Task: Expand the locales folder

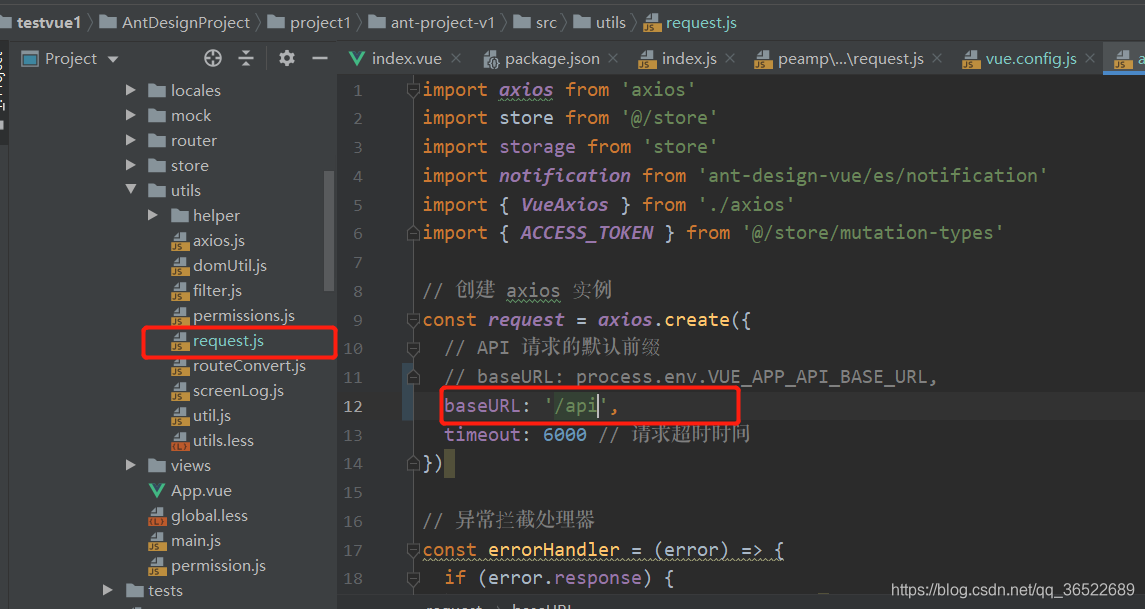Action: click(x=131, y=90)
